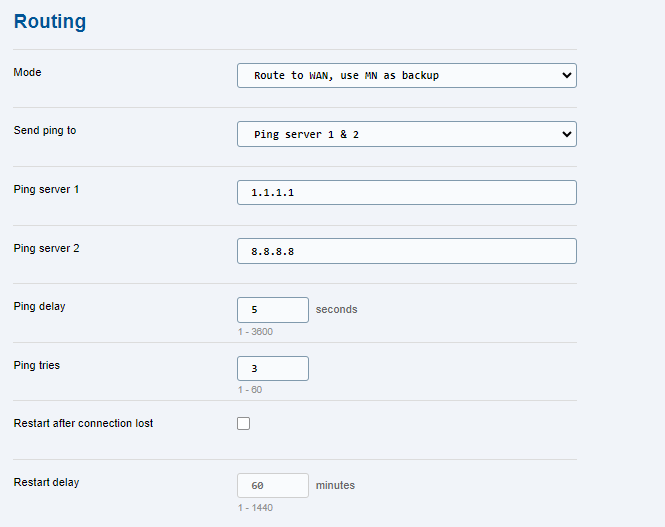Click the Restart delay minutes input box
665x527 pixels.
click(x=273, y=485)
